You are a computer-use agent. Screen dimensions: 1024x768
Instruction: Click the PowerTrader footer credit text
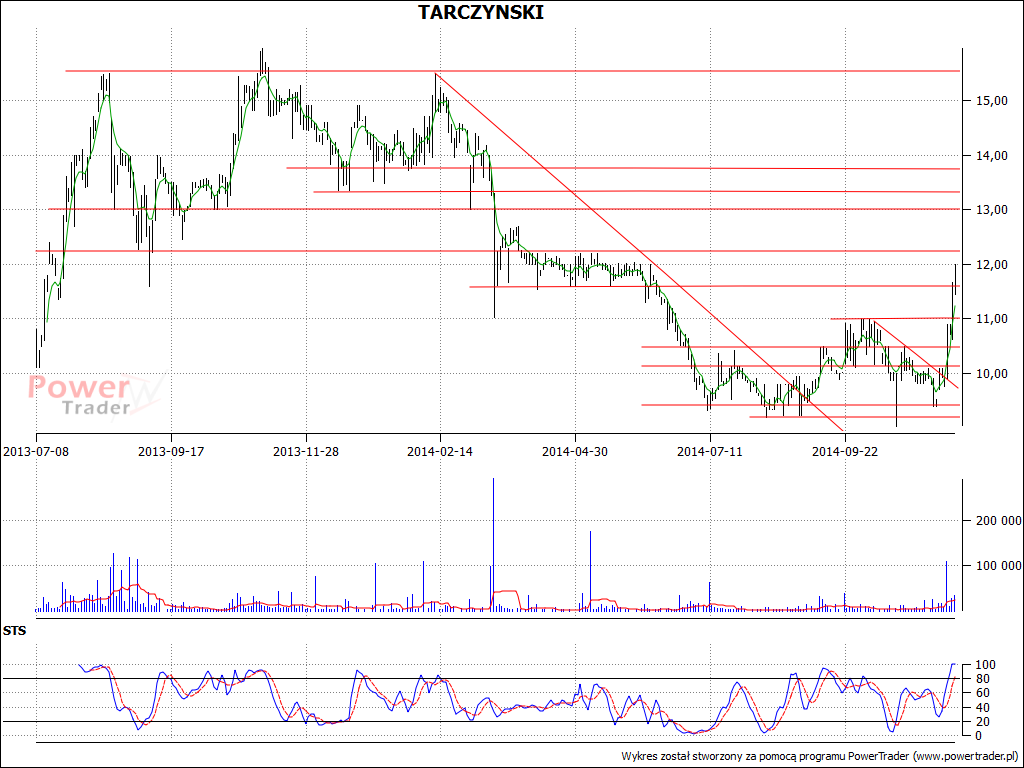[x=820, y=756]
